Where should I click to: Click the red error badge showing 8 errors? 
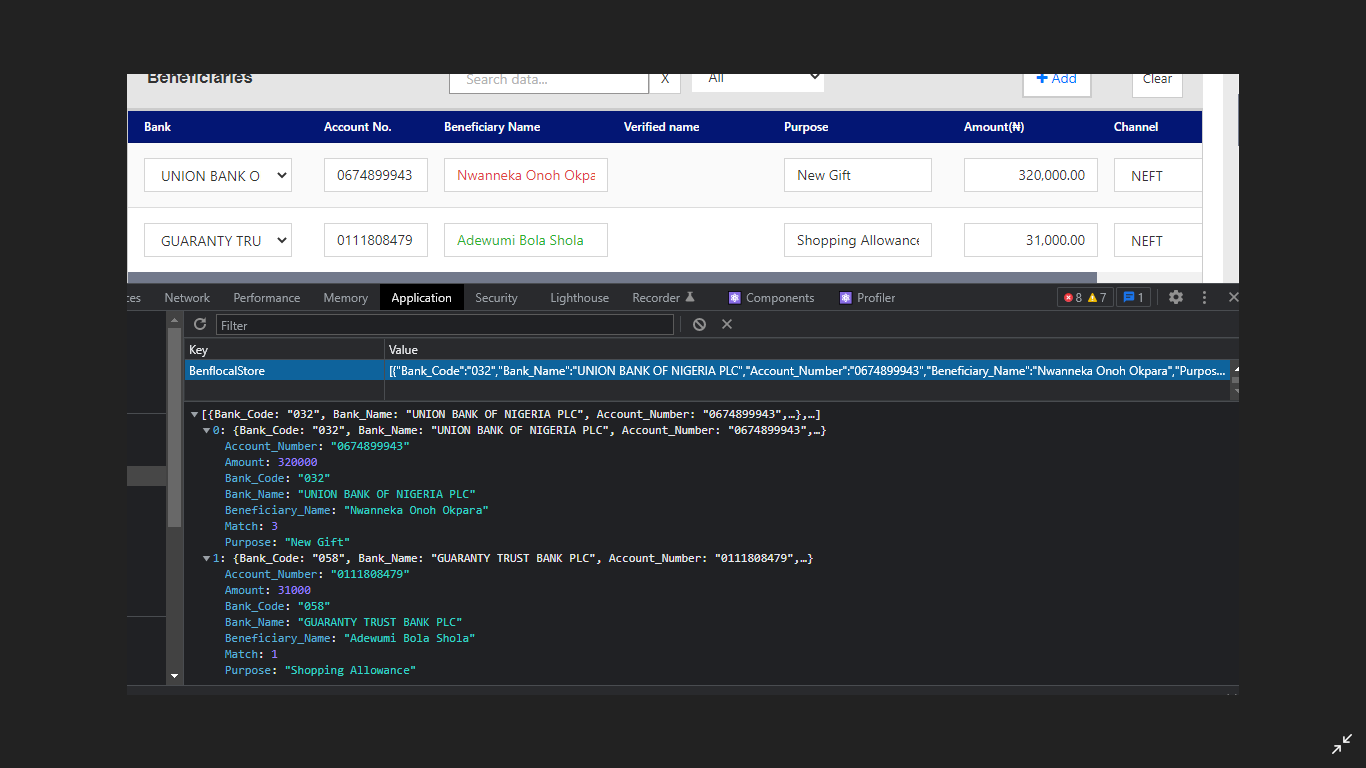tap(1071, 297)
